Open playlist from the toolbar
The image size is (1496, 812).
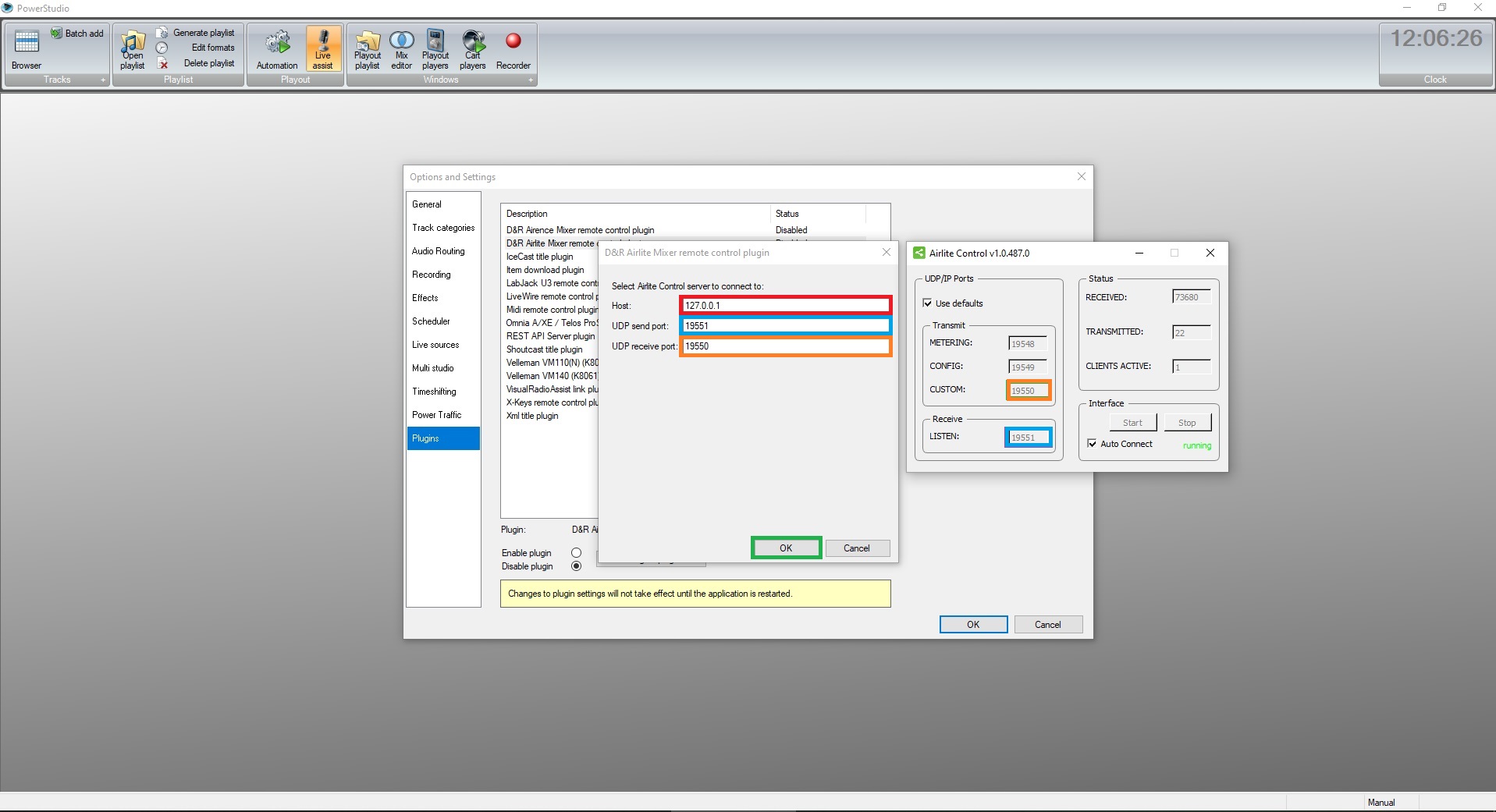pyautogui.click(x=133, y=49)
